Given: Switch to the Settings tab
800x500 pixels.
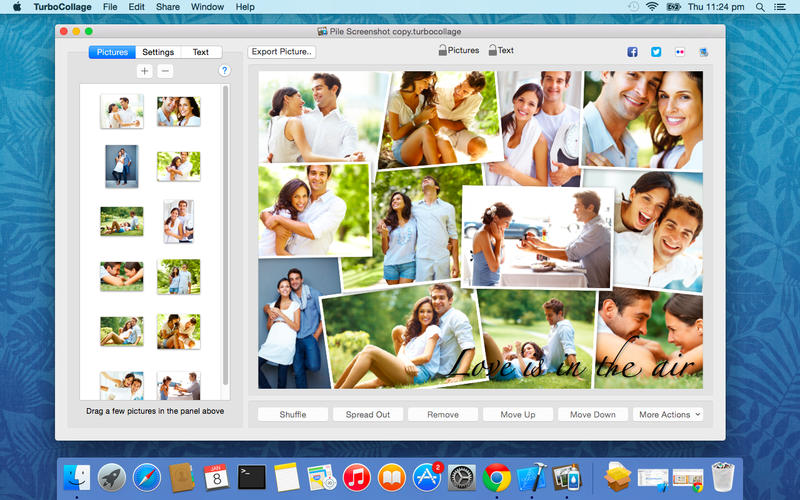Looking at the screenshot, I should pyautogui.click(x=158, y=52).
